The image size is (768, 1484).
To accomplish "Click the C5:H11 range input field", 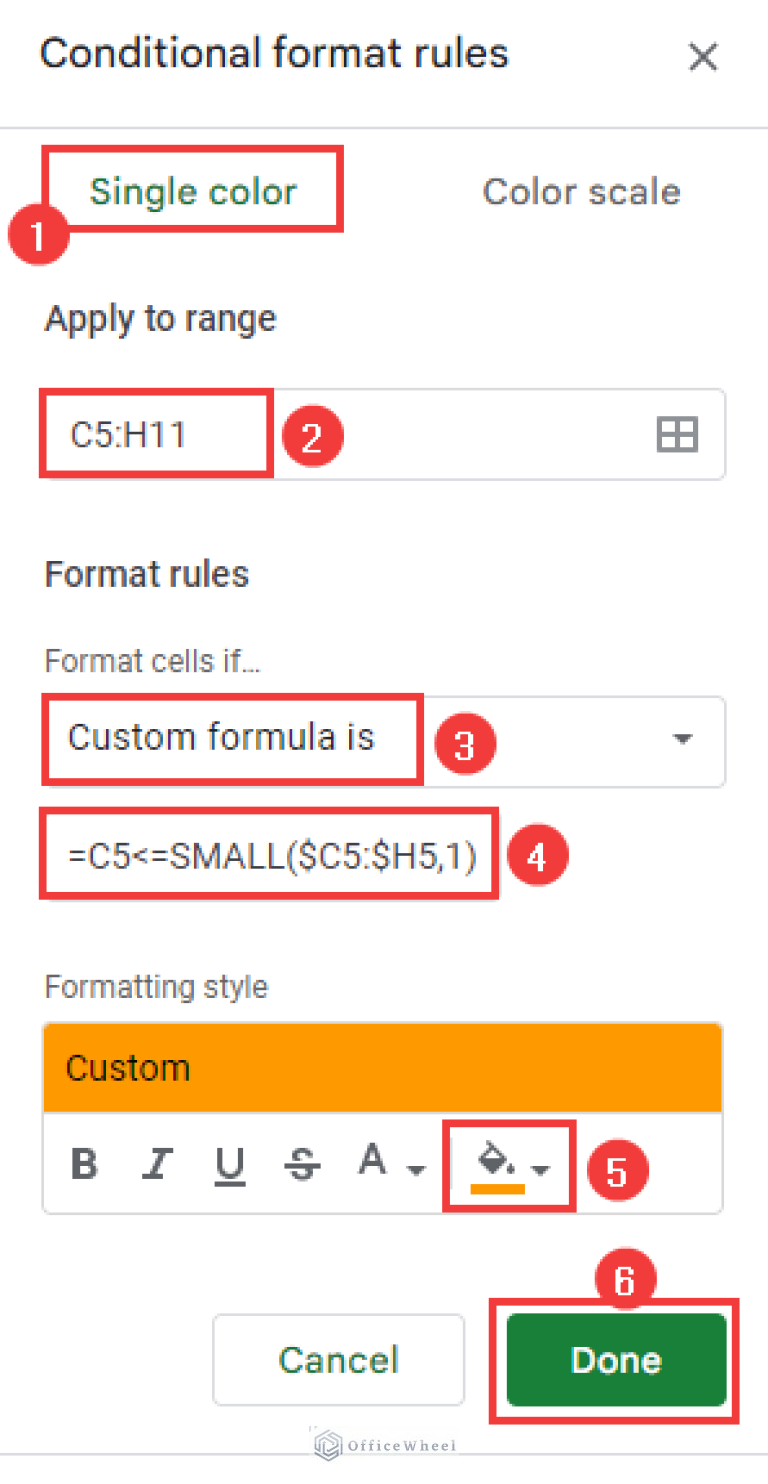I will [x=350, y=435].
